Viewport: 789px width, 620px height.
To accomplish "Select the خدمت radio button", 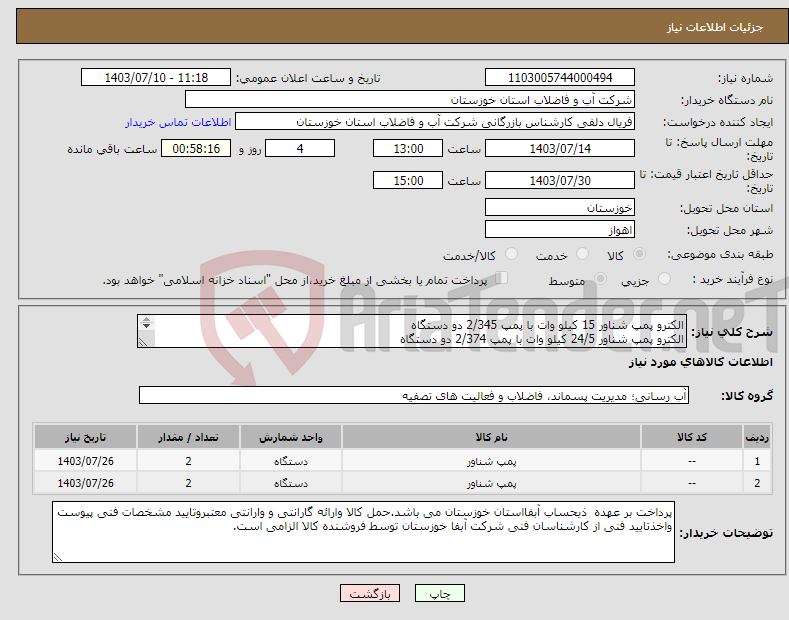I will click(x=582, y=254).
